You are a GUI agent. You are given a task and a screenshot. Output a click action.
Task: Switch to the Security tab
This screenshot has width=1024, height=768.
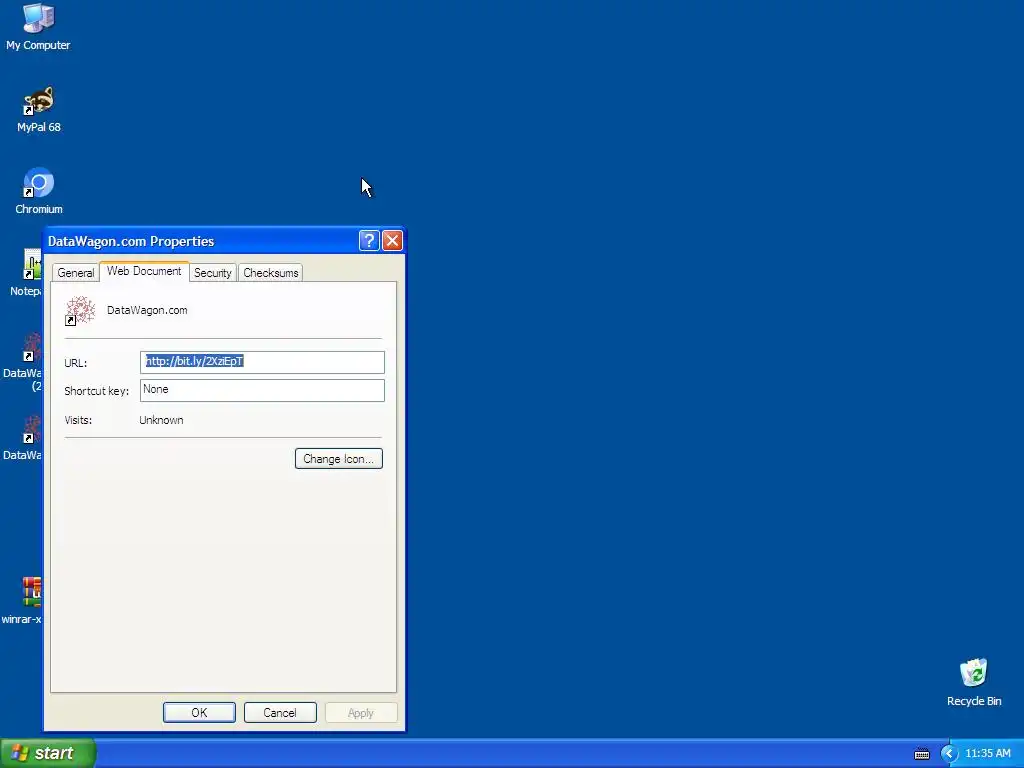[212, 273]
